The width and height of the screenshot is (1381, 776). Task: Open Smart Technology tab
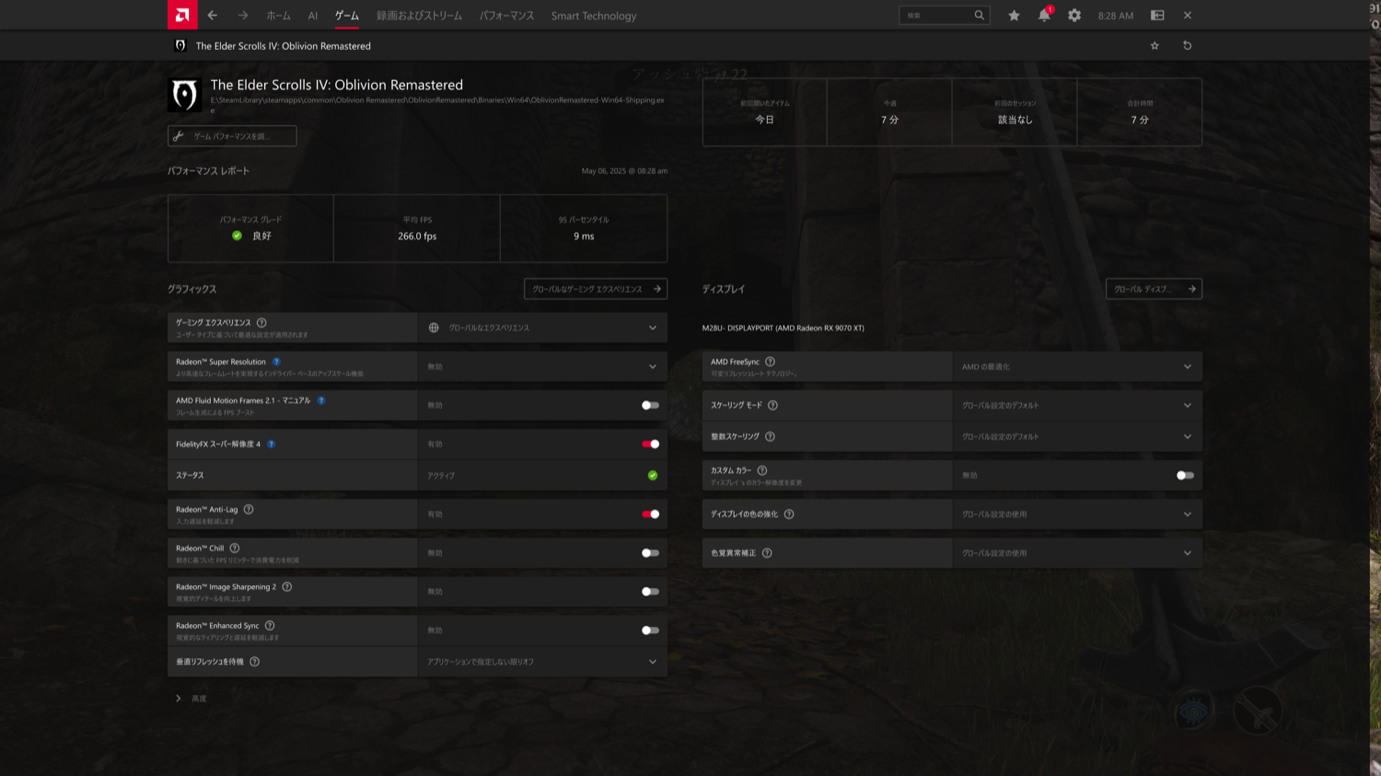click(594, 16)
